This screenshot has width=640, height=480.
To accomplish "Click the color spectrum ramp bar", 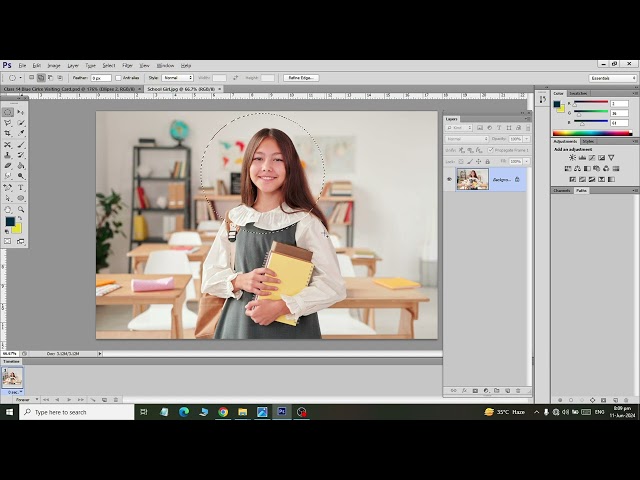I will pos(592,133).
